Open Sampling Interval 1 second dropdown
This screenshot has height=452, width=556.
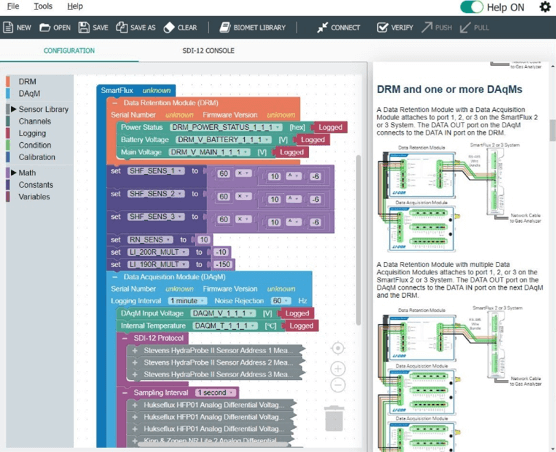click(216, 393)
